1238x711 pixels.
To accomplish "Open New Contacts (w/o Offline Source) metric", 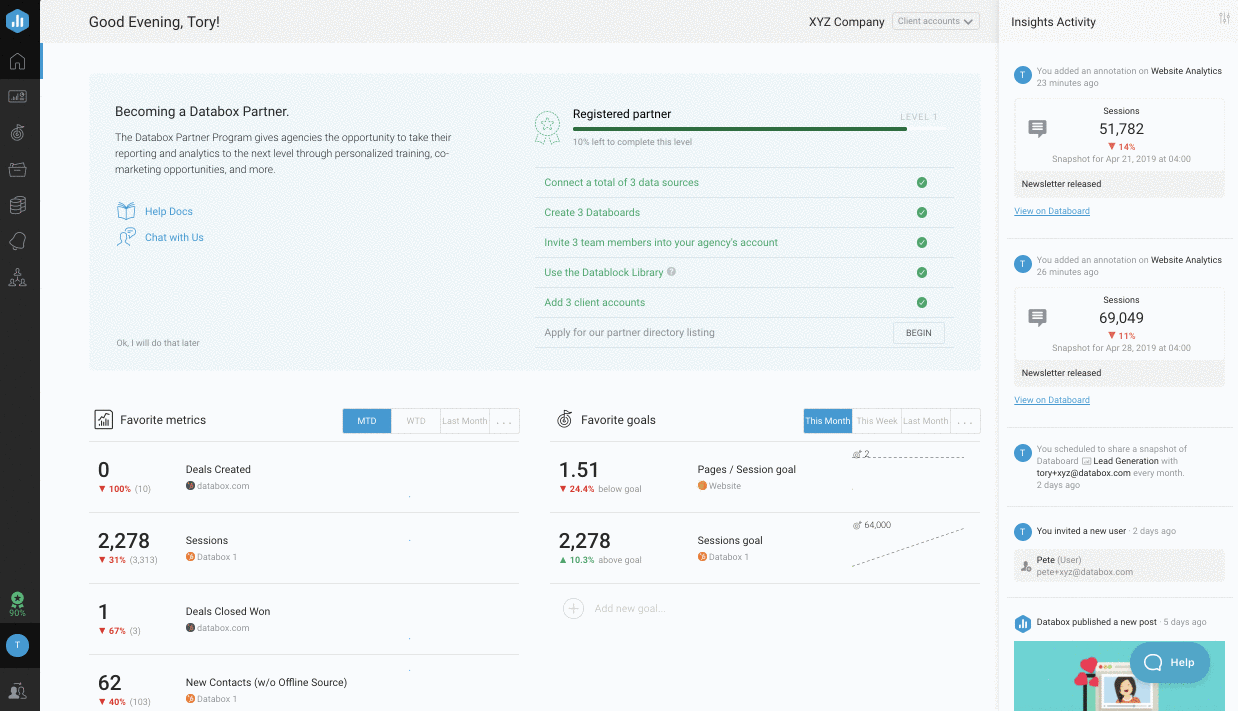I will [304, 684].
